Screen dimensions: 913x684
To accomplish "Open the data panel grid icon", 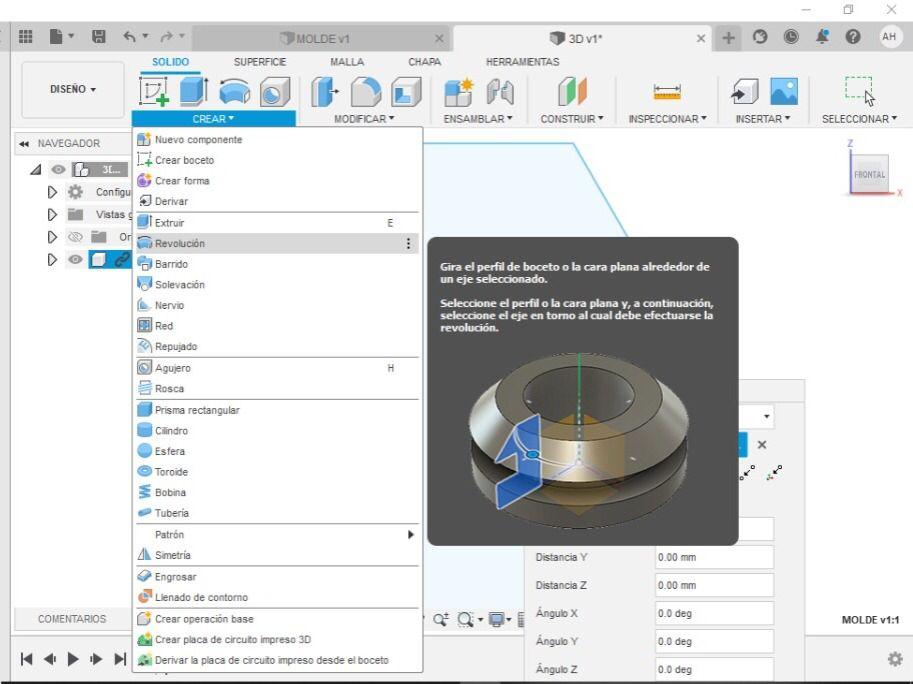I will (26, 37).
